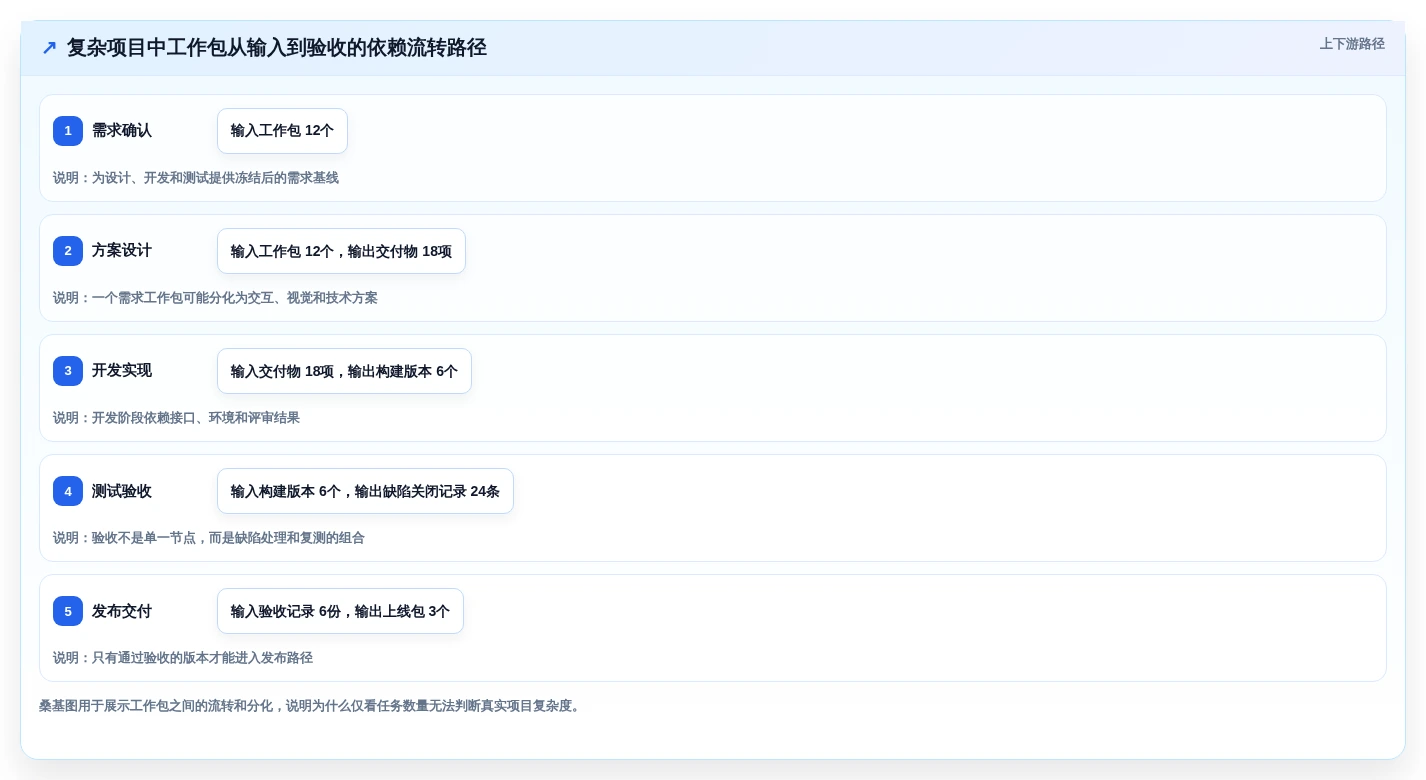Select the 方案设计 step name
This screenshot has width=1426, height=780.
click(x=122, y=251)
